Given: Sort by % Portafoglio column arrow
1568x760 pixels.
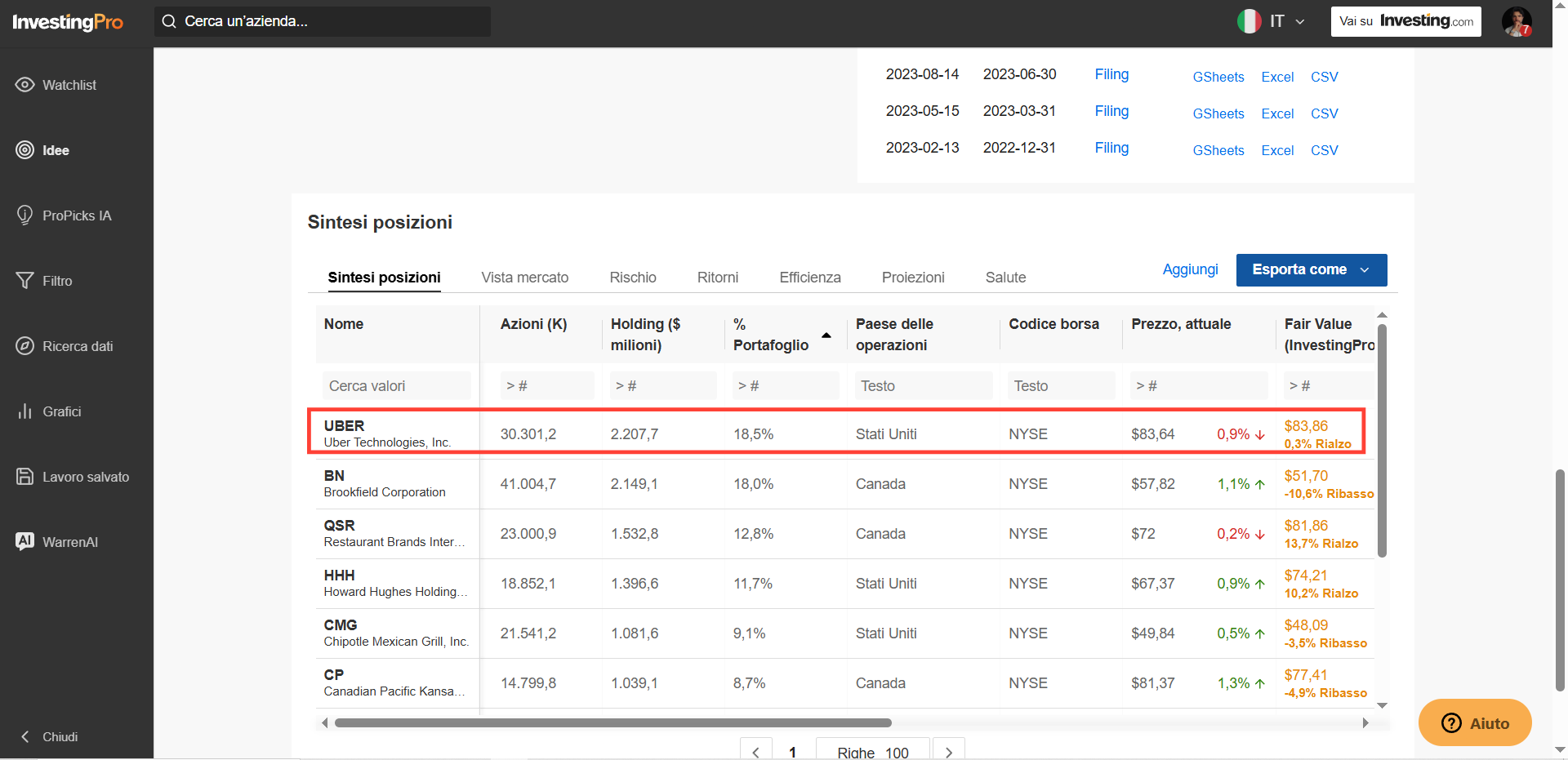Looking at the screenshot, I should (826, 336).
